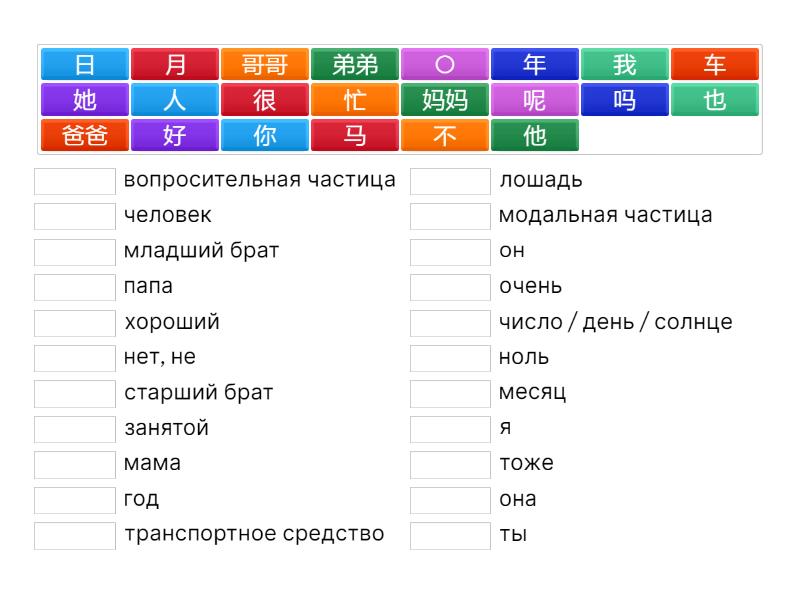
Task: Click the 他 character tile
Action: tap(535, 135)
